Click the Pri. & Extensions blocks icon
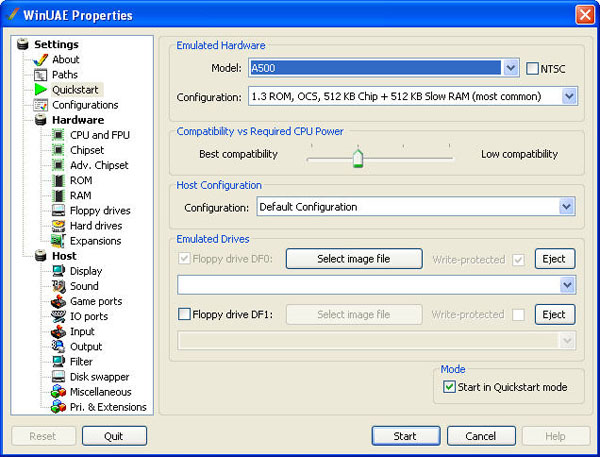Screen dimensions: 600x457 click(x=58, y=406)
